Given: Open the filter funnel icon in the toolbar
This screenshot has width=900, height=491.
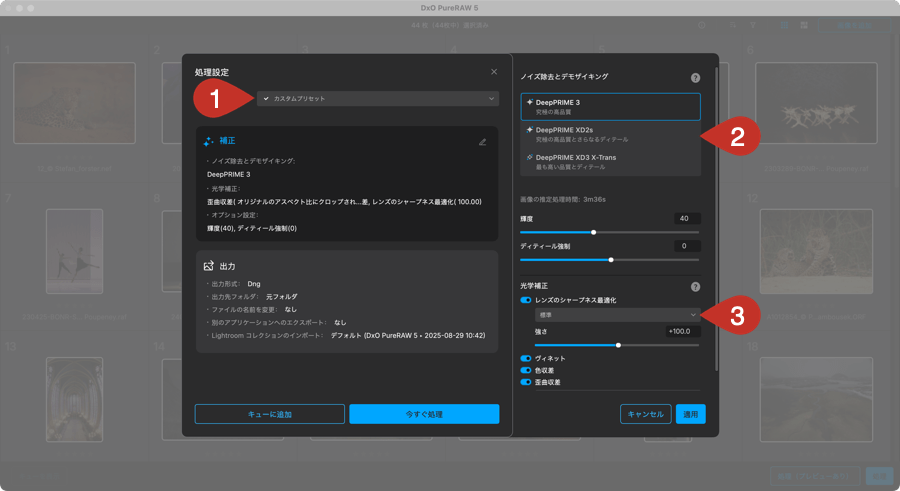Looking at the screenshot, I should 752,25.
